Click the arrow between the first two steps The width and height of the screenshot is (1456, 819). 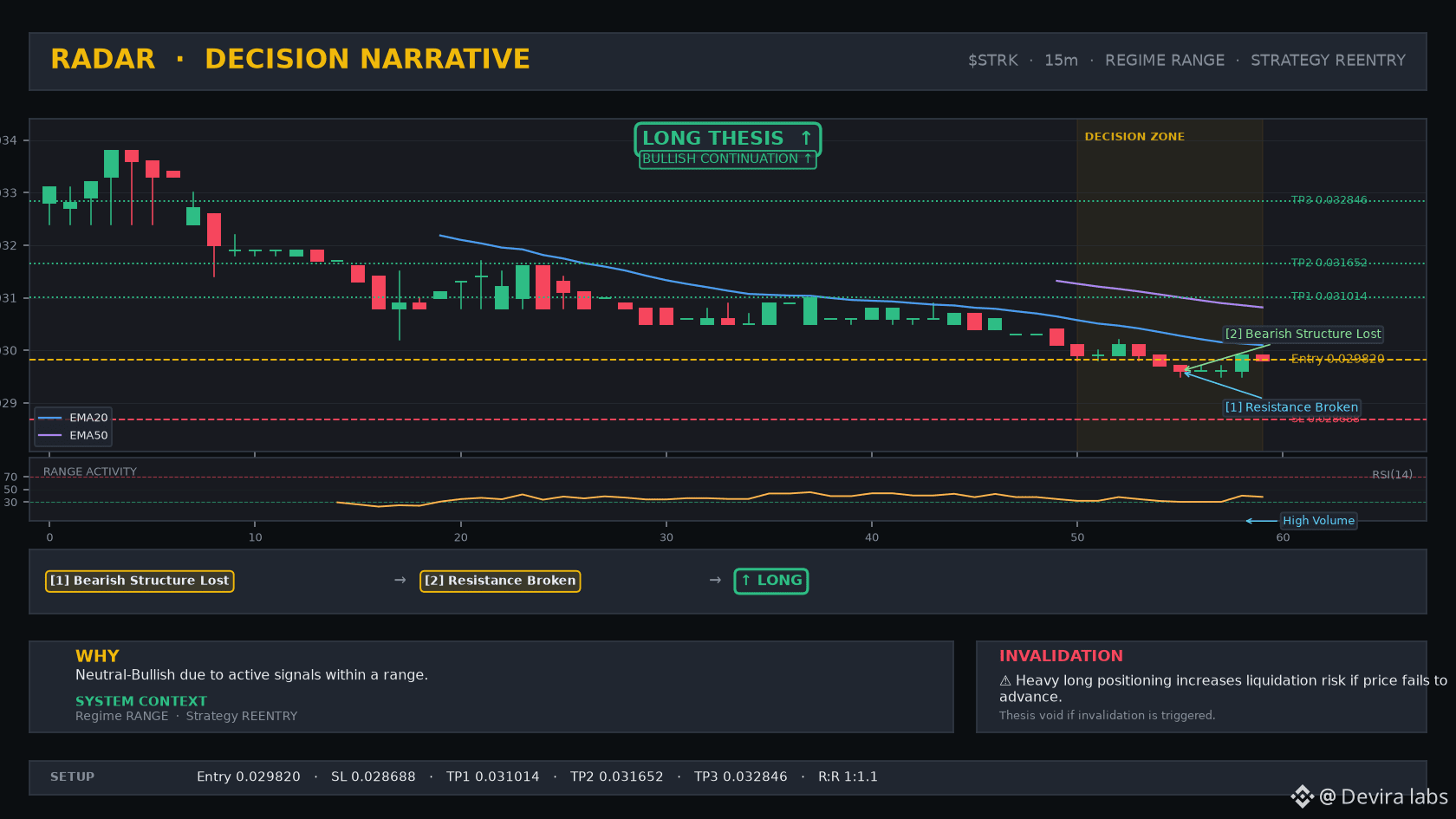400,580
